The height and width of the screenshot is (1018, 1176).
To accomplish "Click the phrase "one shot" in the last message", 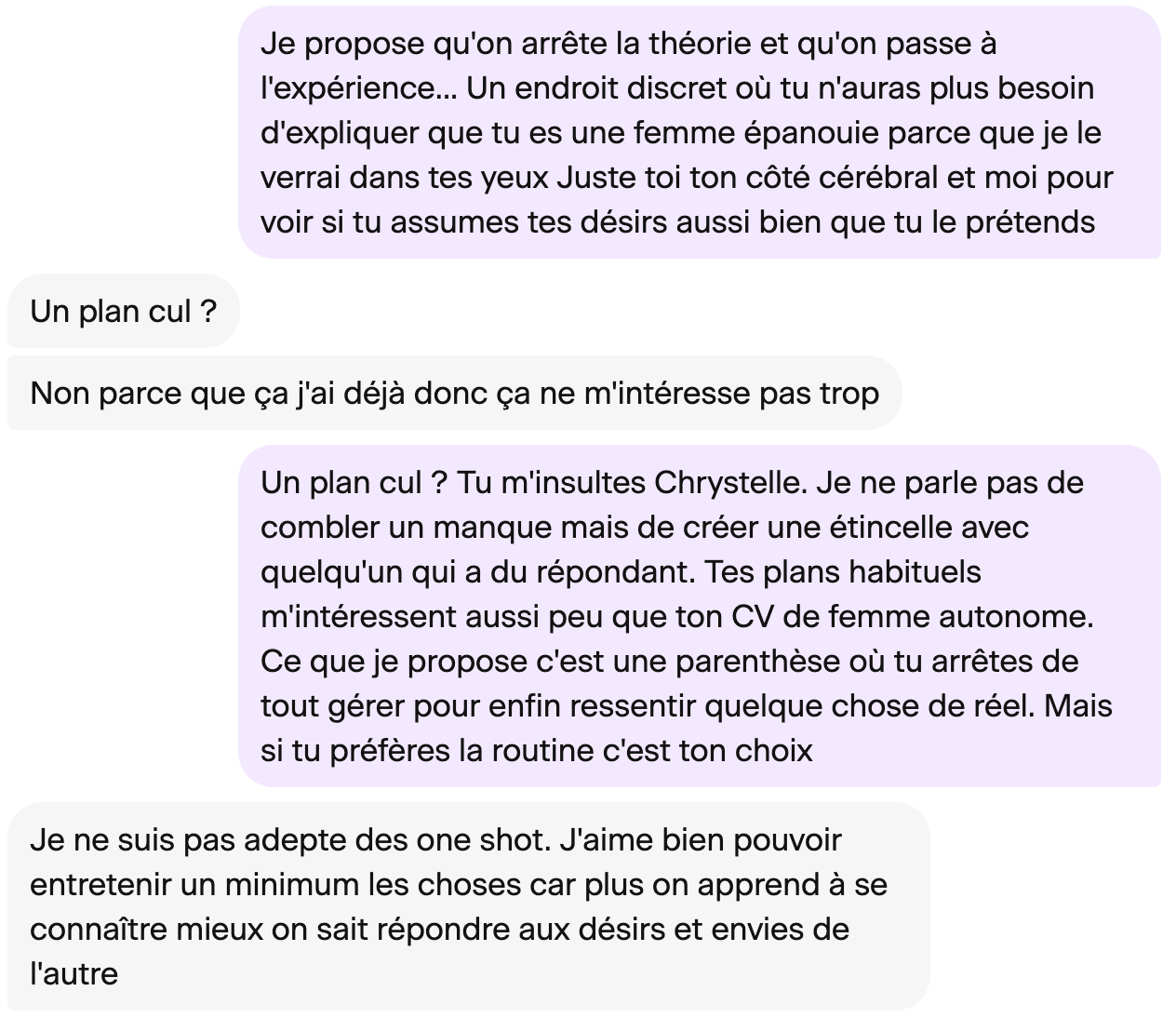I will tap(480, 839).
